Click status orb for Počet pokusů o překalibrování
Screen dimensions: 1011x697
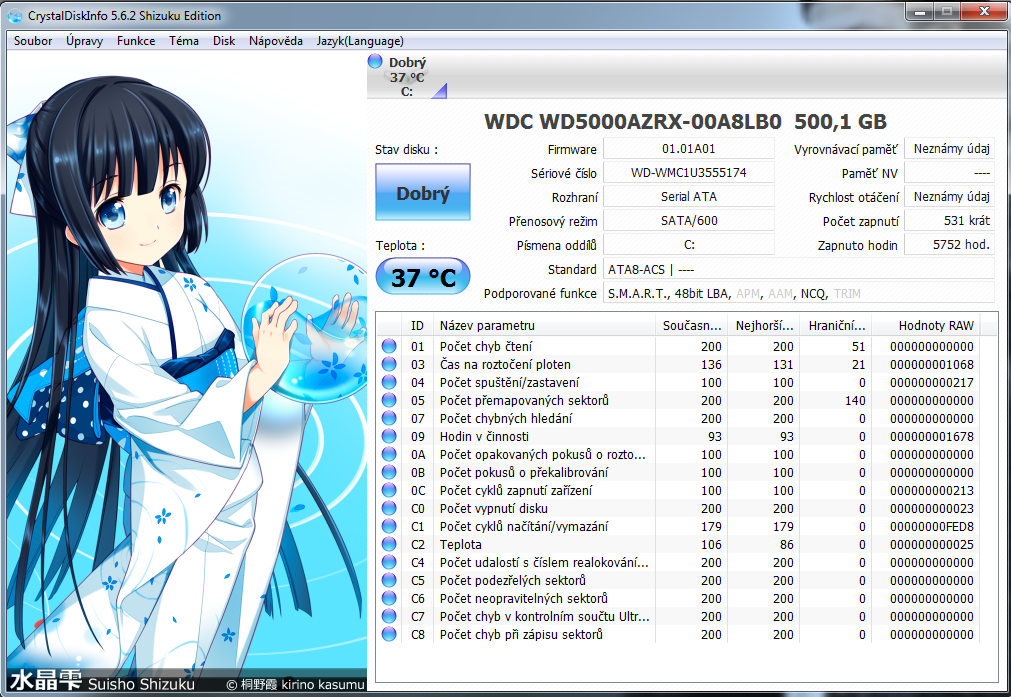coord(389,473)
